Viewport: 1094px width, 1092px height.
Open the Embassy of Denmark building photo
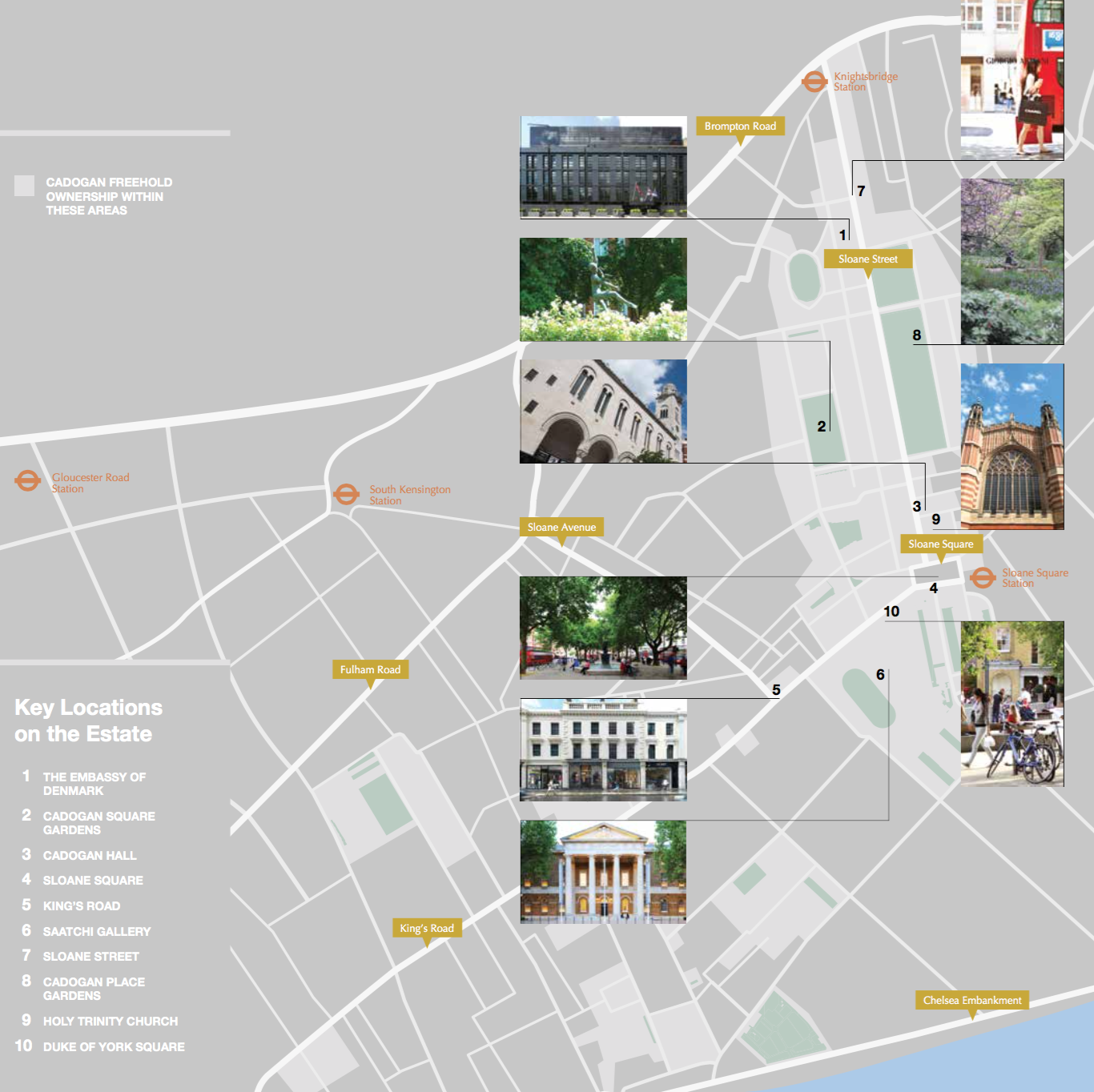click(603, 167)
